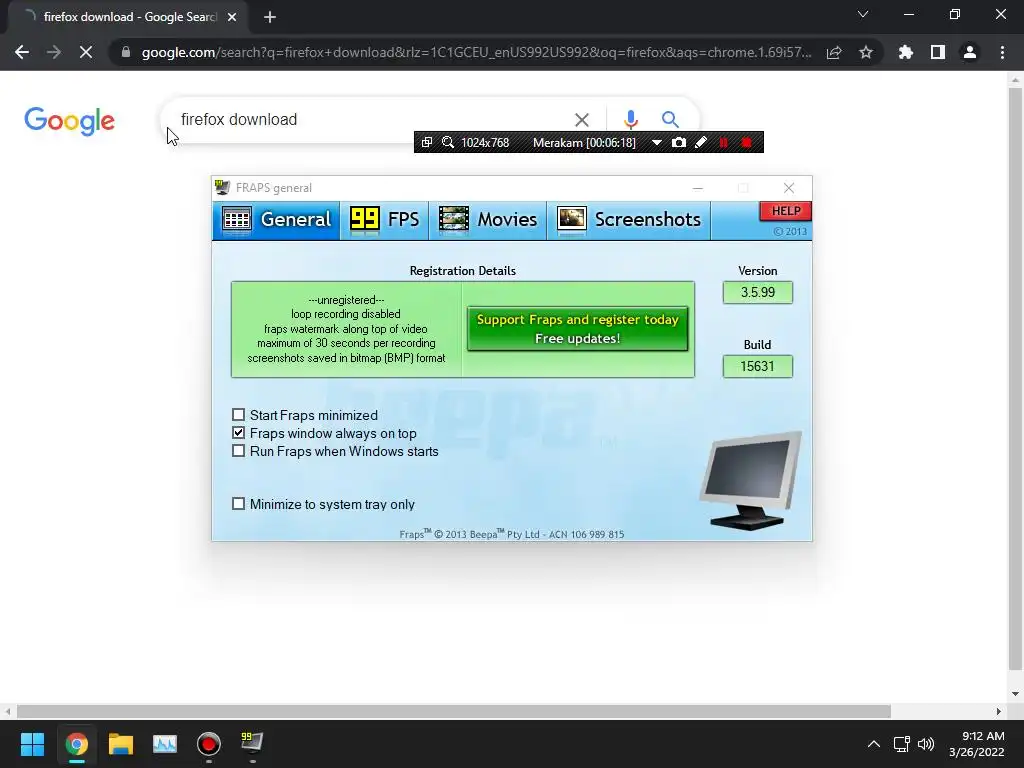Click Fraps icon in taskbar
The image size is (1024, 768).
point(252,743)
